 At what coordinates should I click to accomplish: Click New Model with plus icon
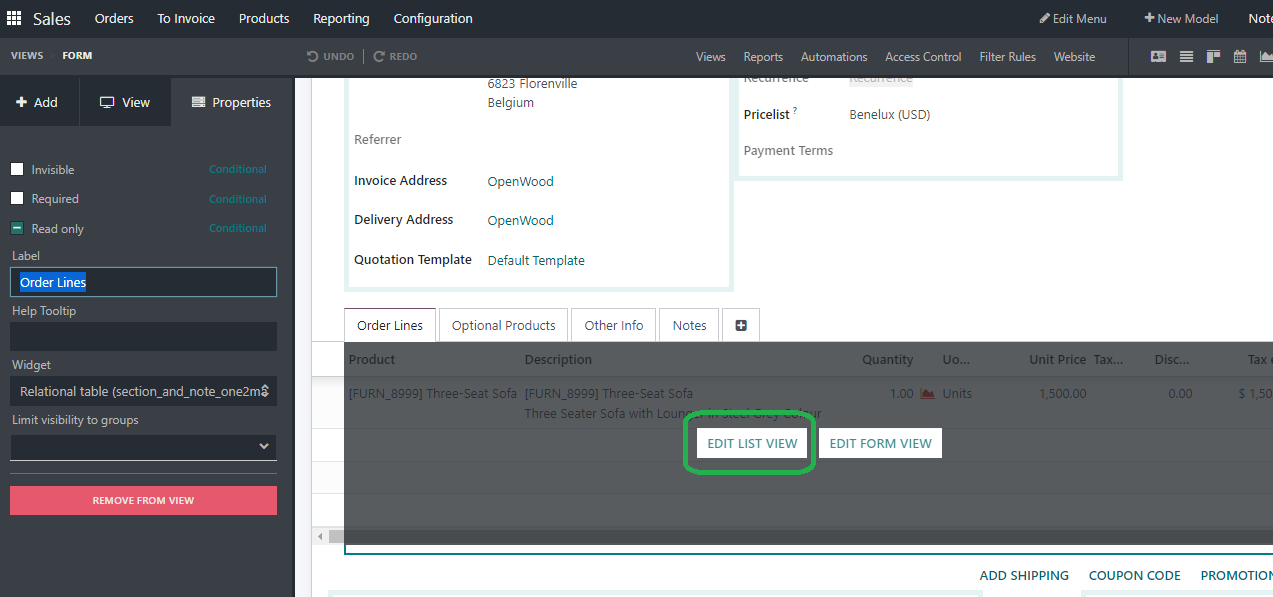1181,19
